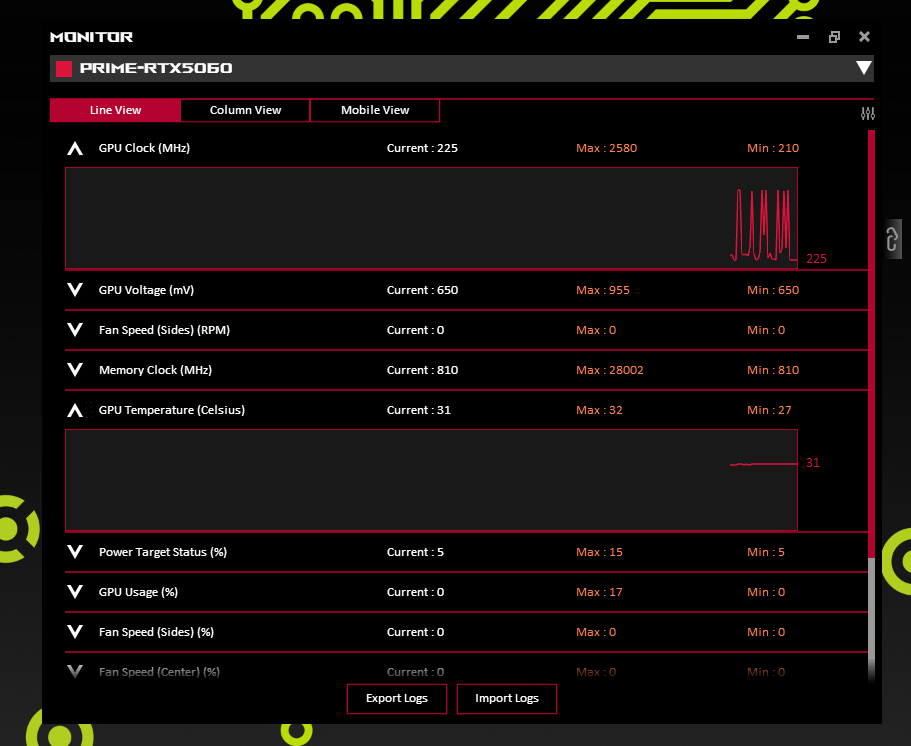Click the Fan Speed (Sides) (RPM) label
Image resolution: width=911 pixels, height=746 pixels.
point(164,330)
